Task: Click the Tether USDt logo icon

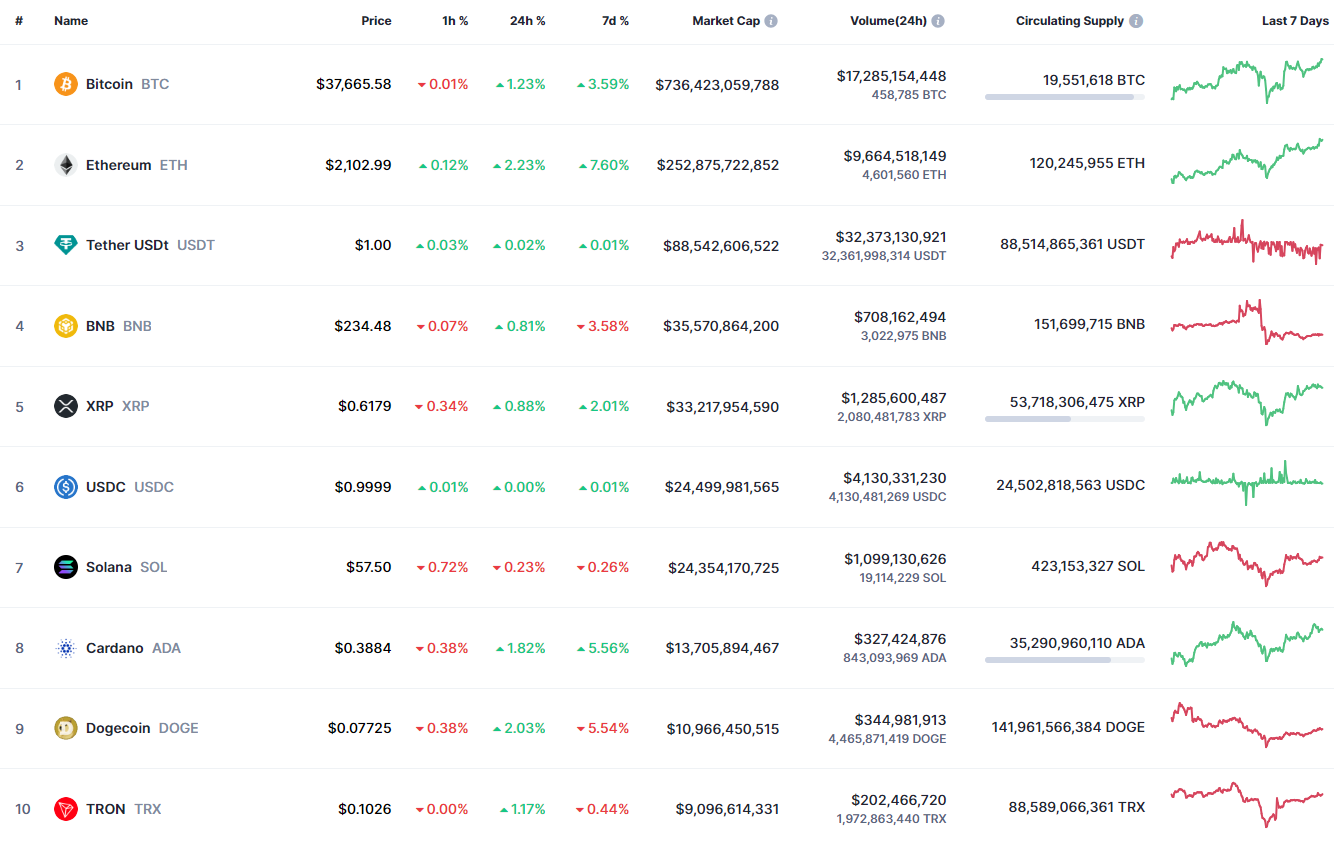Action: click(x=66, y=245)
